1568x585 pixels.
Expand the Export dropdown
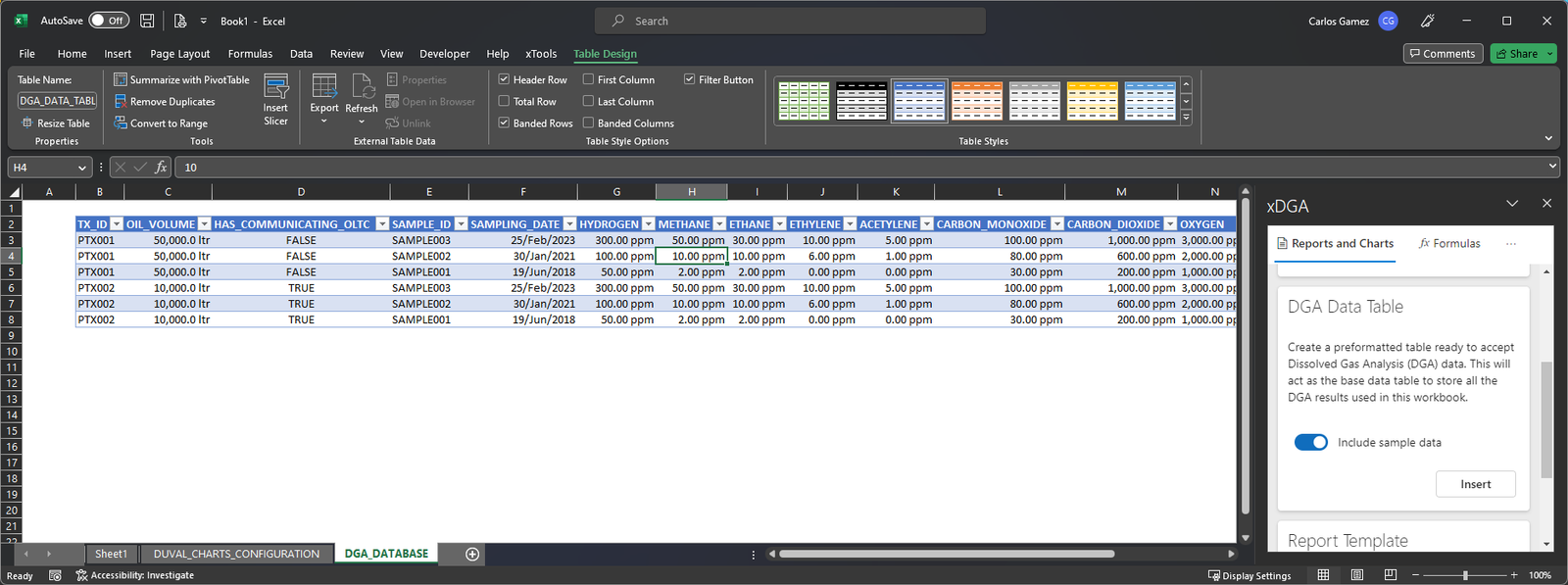click(x=324, y=122)
